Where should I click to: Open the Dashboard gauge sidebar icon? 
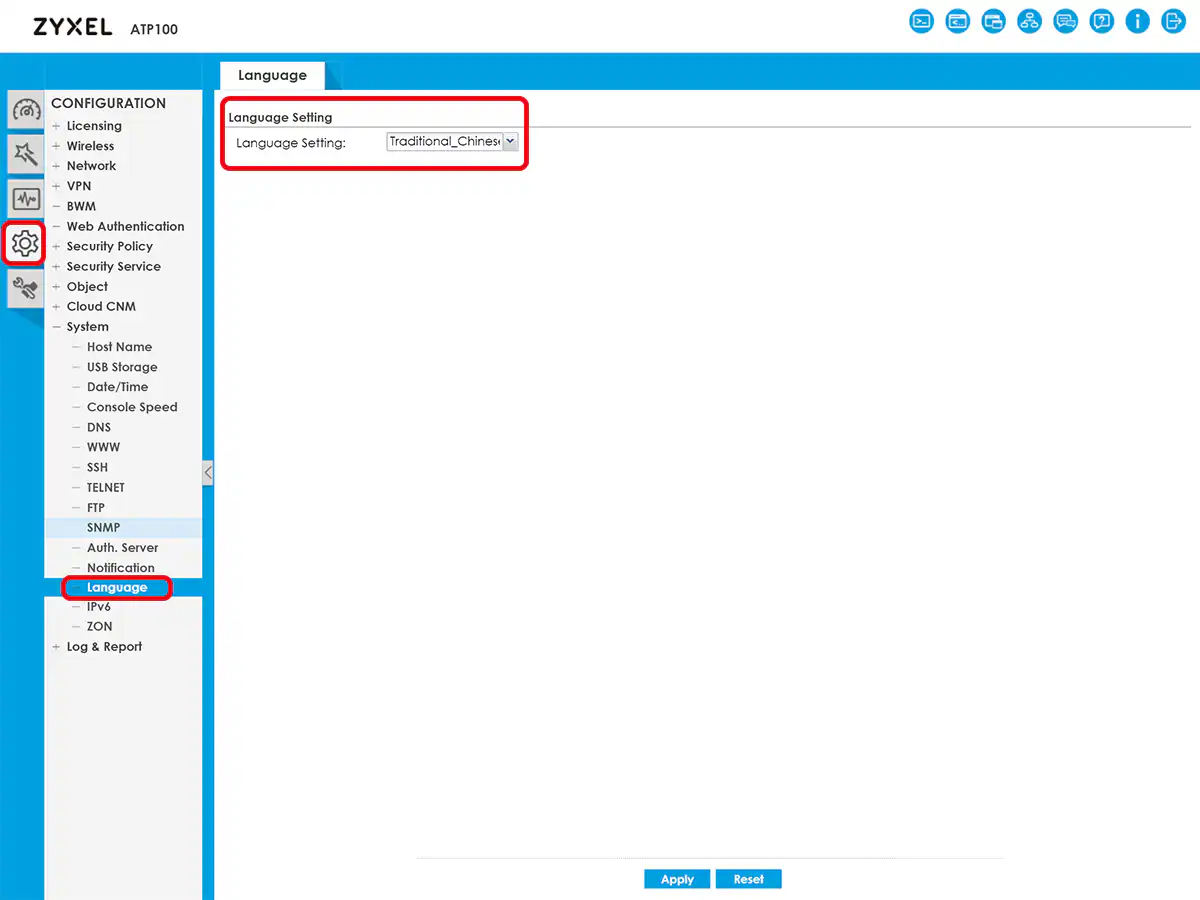tap(25, 109)
